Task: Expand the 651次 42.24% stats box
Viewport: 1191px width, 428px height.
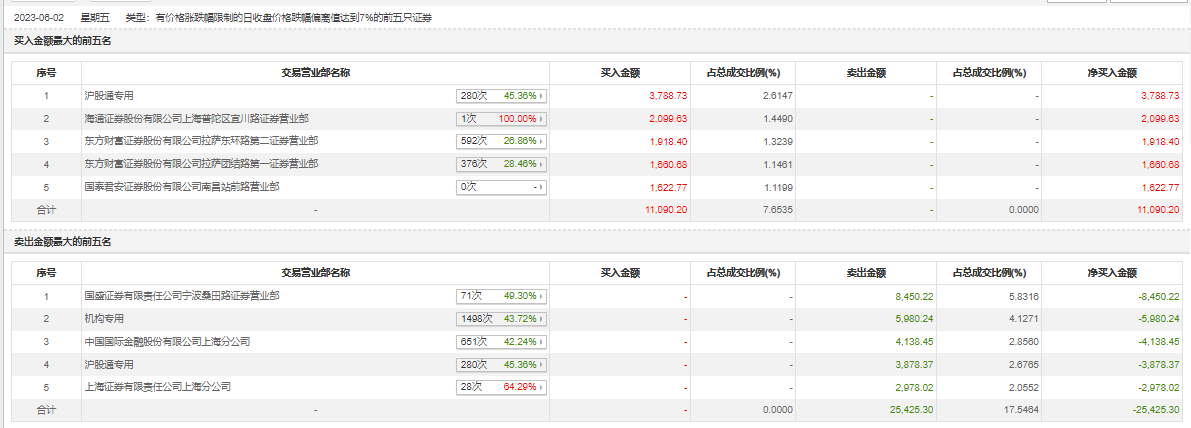Action: [504, 343]
